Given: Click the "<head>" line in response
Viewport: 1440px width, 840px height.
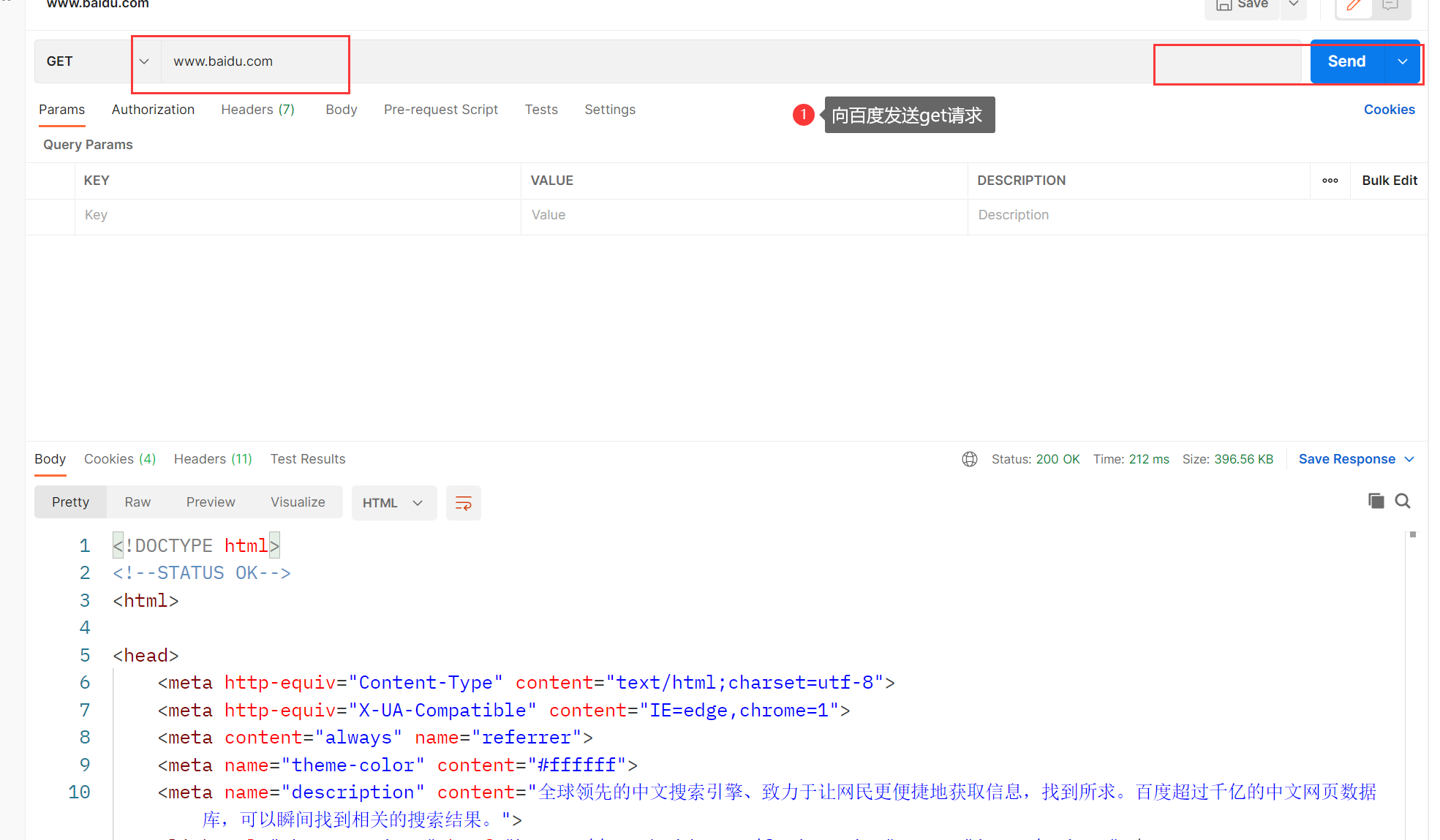Looking at the screenshot, I should click(x=146, y=655).
